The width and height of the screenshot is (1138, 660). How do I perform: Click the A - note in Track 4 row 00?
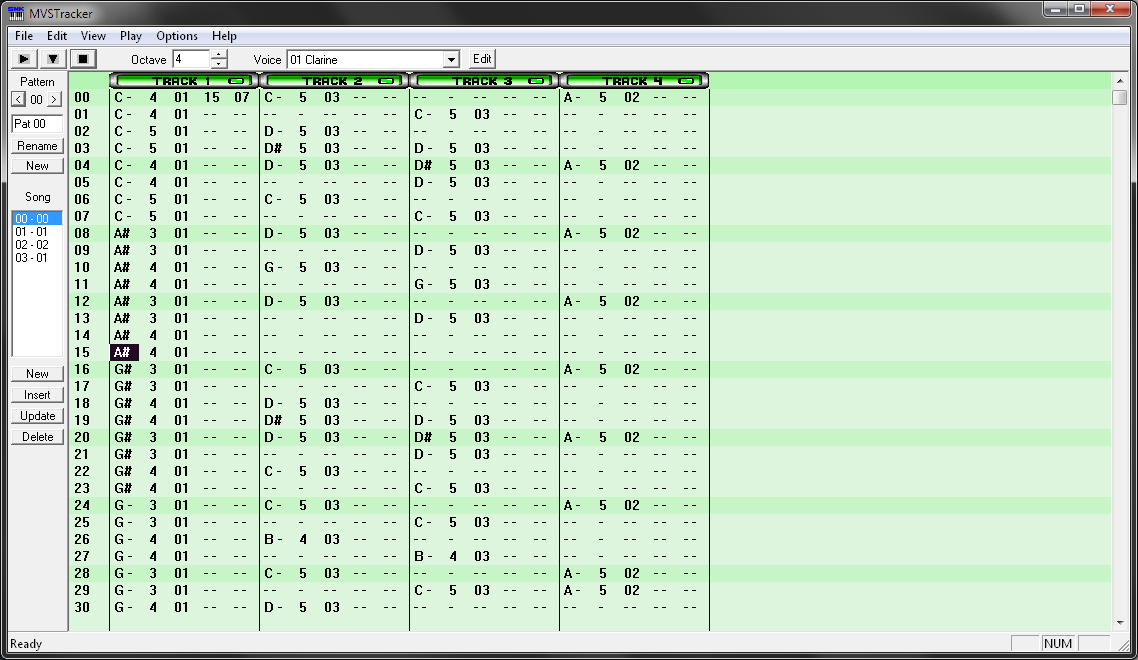click(573, 97)
